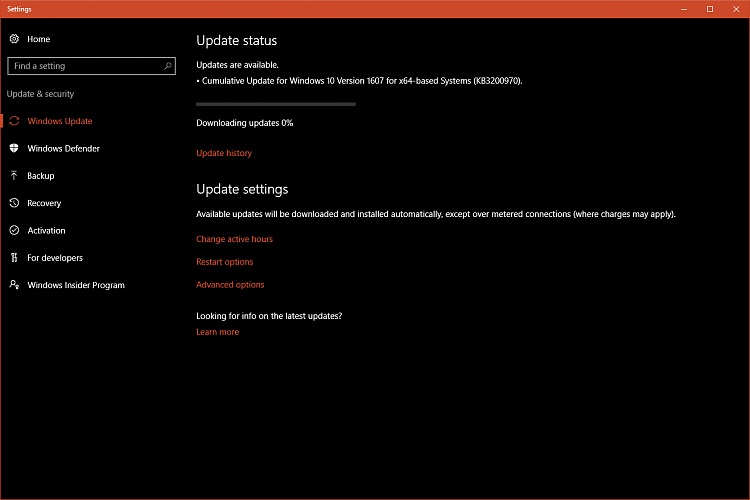Open Advanced options link
Image resolution: width=750 pixels, height=500 pixels.
click(x=230, y=285)
